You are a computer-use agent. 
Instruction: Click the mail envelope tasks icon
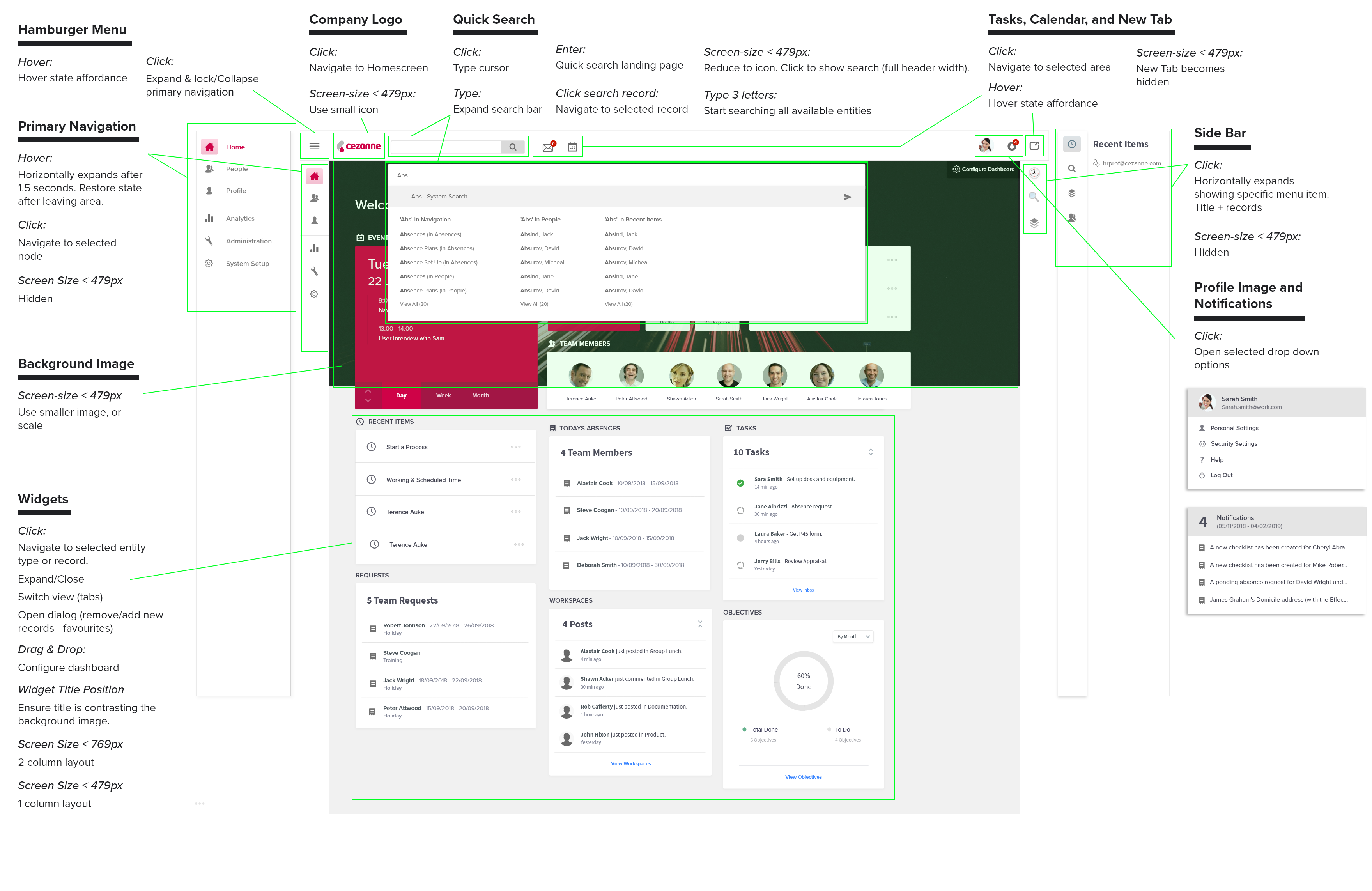pyautogui.click(x=548, y=147)
